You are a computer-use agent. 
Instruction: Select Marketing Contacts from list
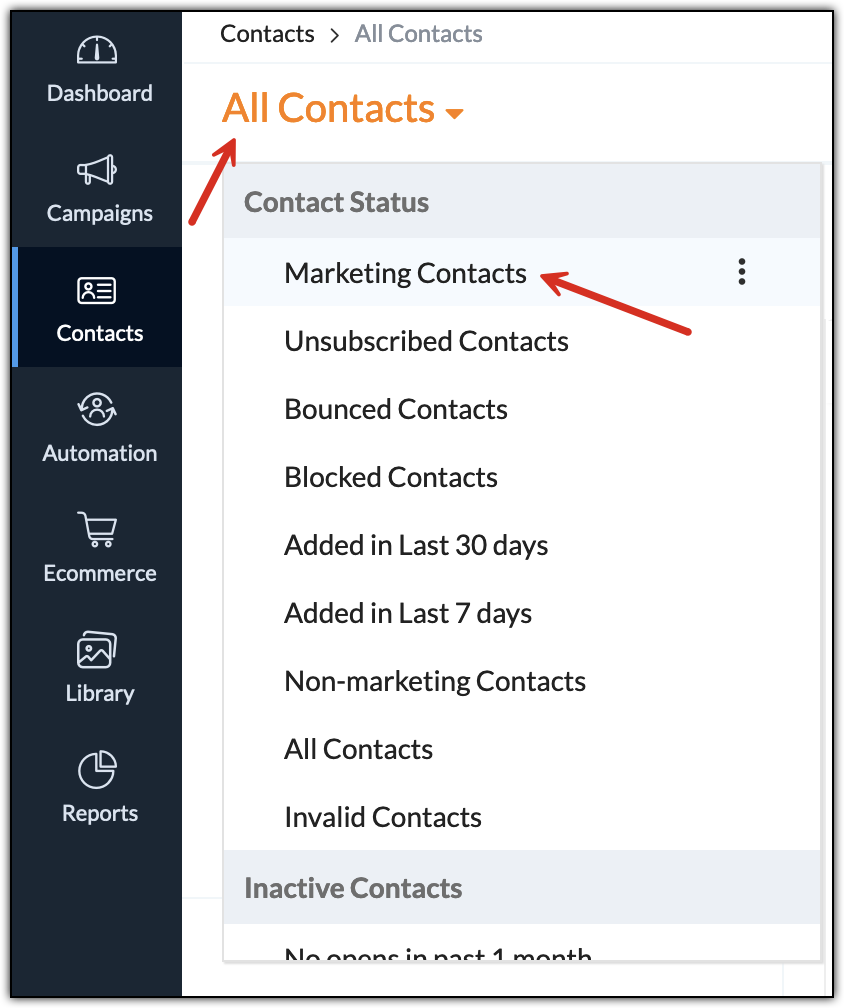[x=405, y=273]
